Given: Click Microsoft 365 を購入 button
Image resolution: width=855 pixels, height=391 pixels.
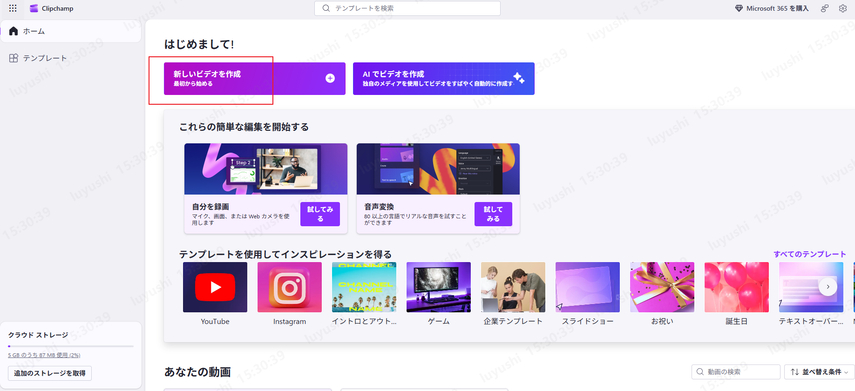Looking at the screenshot, I should 772,8.
